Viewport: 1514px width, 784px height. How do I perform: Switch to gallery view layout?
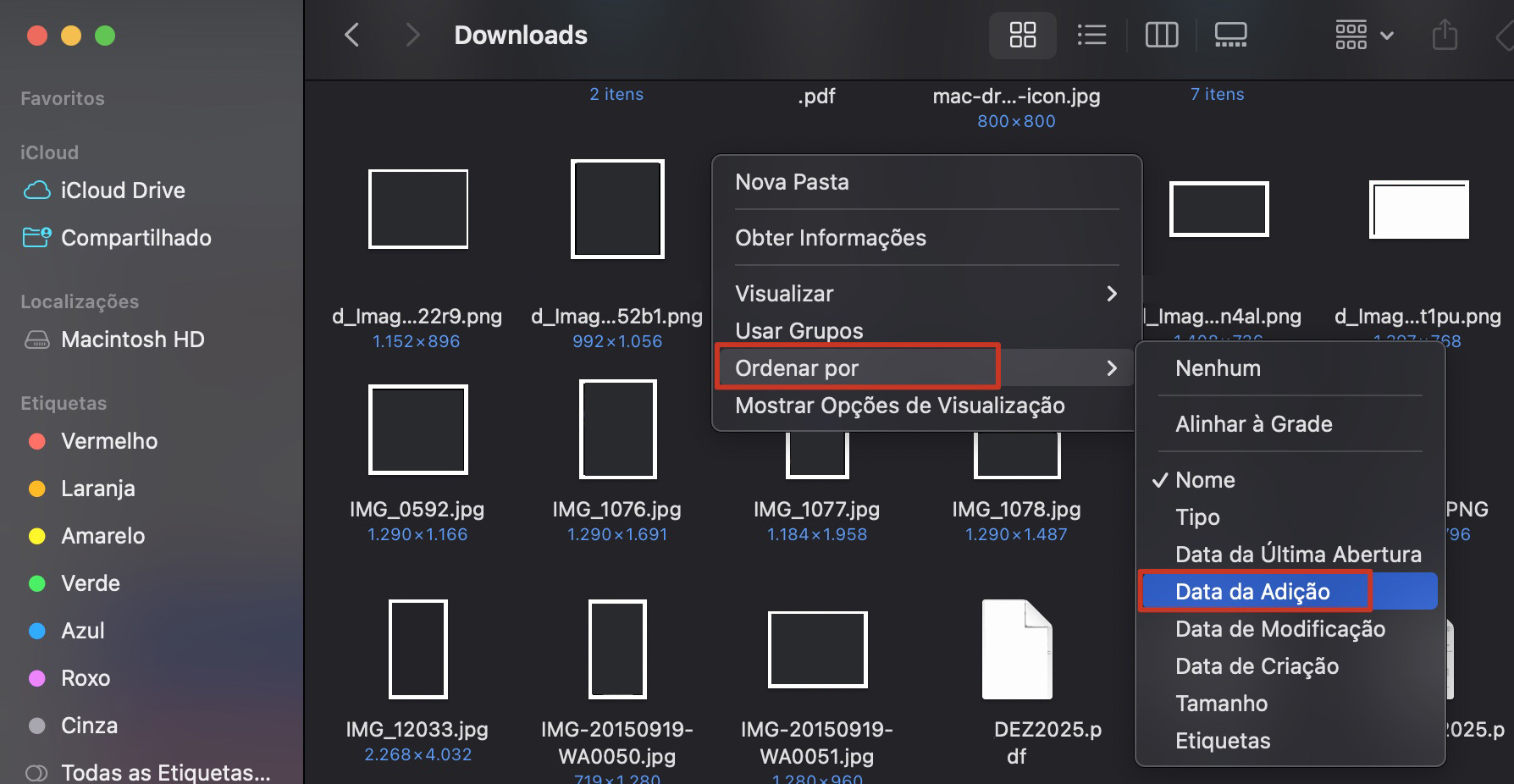tap(1230, 35)
